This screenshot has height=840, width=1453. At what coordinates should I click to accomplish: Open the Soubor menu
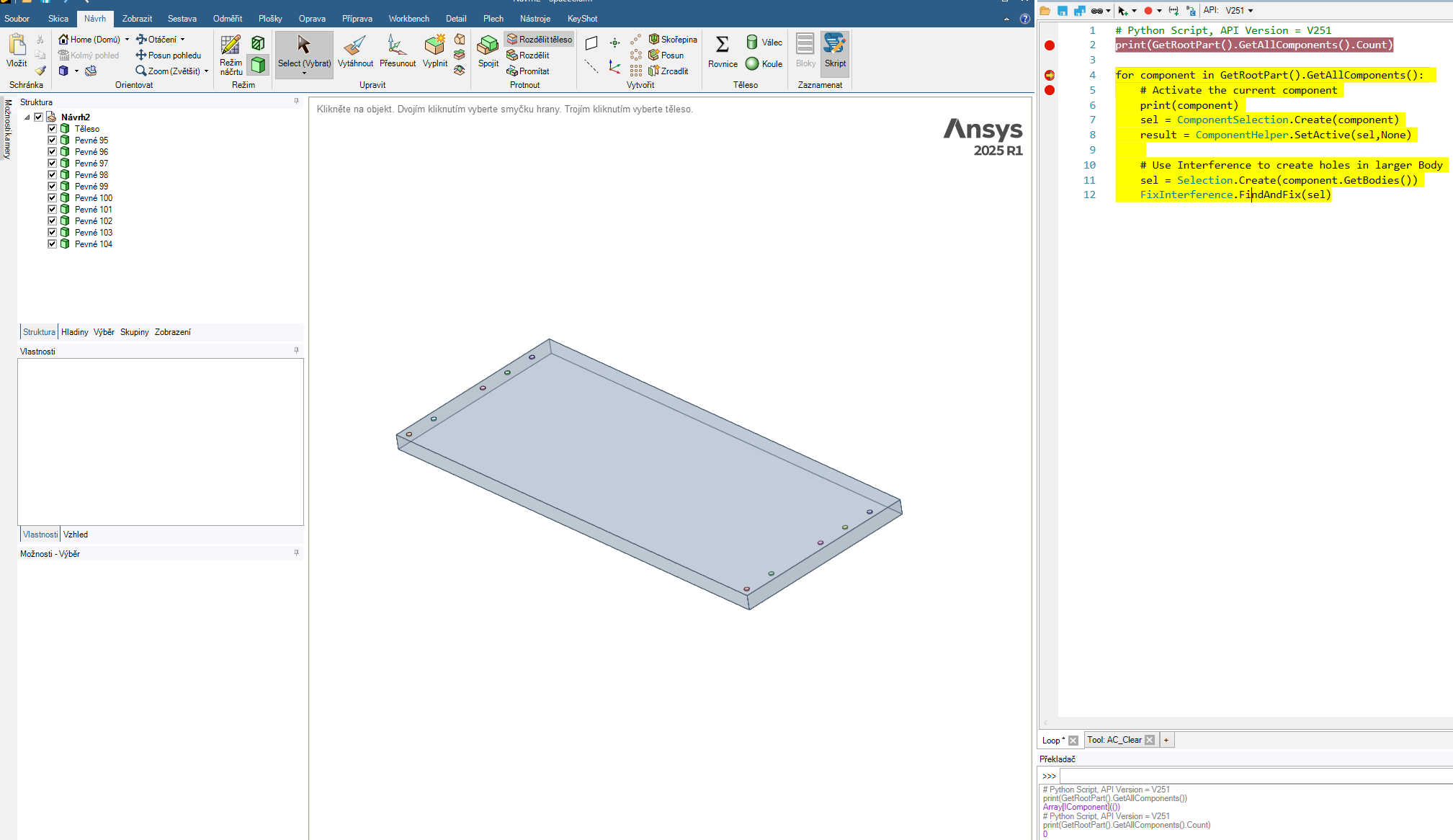(17, 19)
